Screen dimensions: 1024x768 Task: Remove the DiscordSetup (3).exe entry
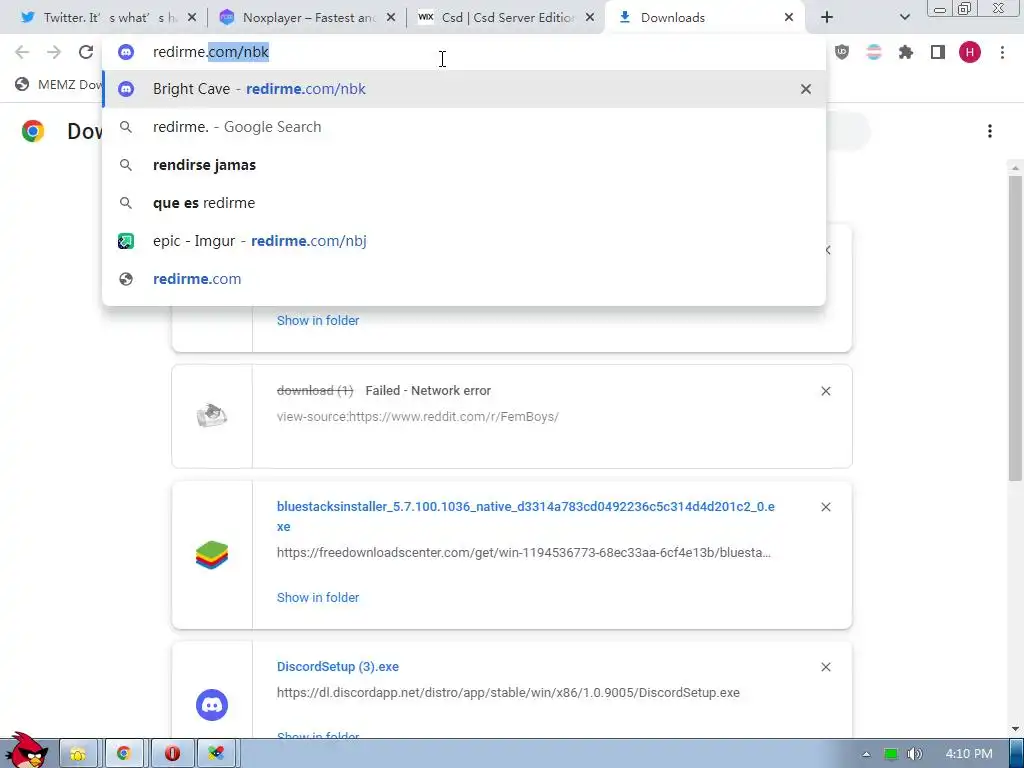pyautogui.click(x=825, y=667)
